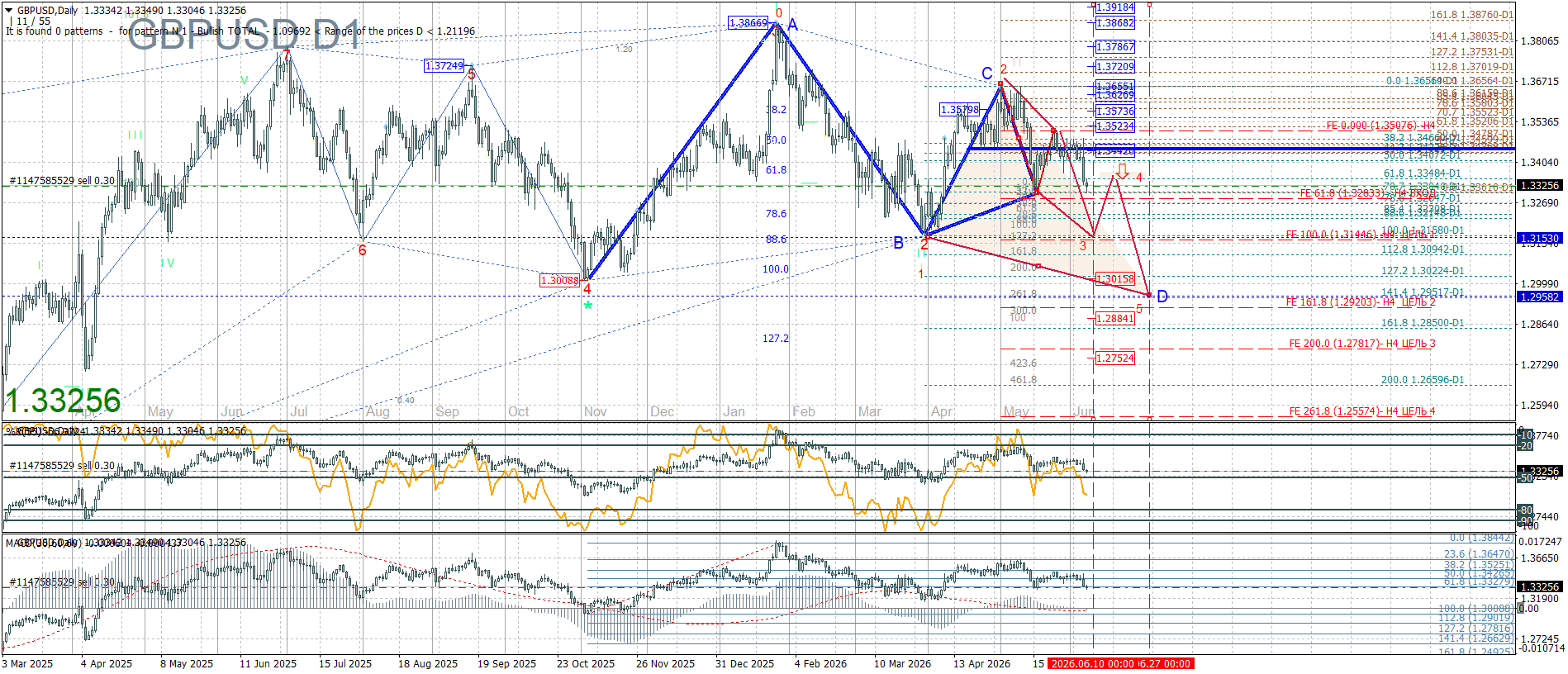This screenshot has width=1568, height=674.
Task: Click the large green 1.33256 price text
Action: 63,401
